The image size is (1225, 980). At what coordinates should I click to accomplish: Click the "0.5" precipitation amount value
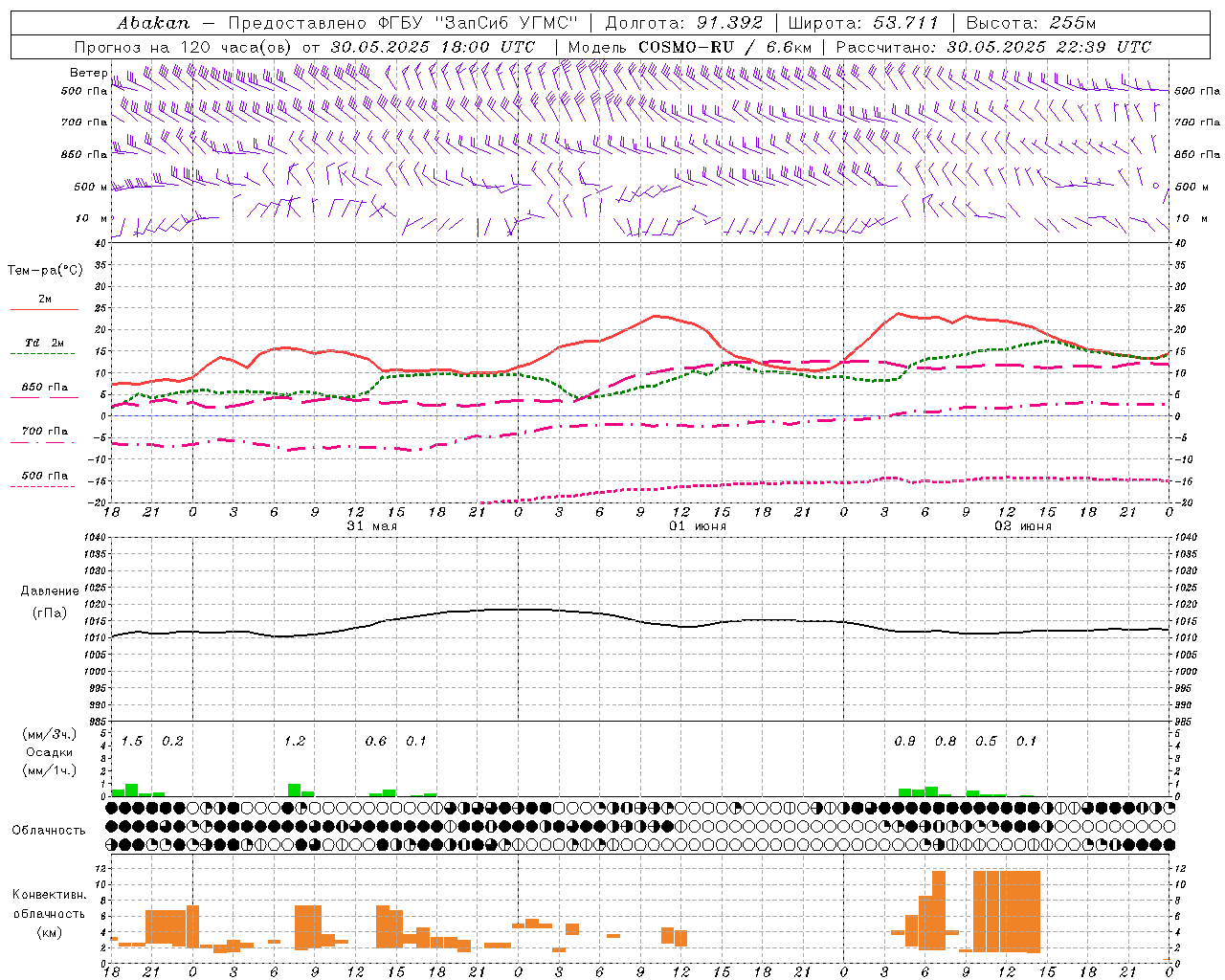pos(986,742)
